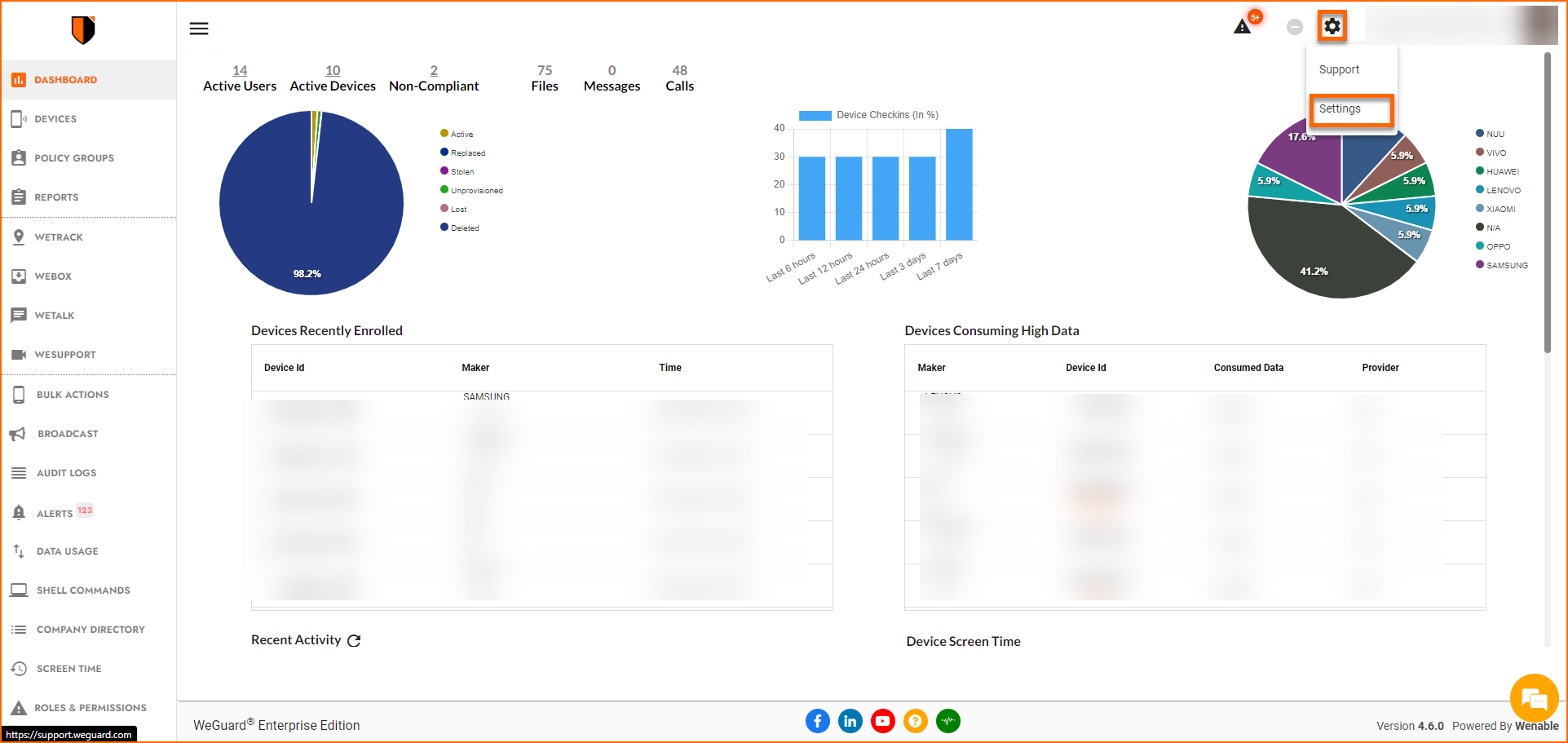This screenshot has width=1568, height=743.
Task: Click the Last 6 hours bar
Action: coord(812,198)
